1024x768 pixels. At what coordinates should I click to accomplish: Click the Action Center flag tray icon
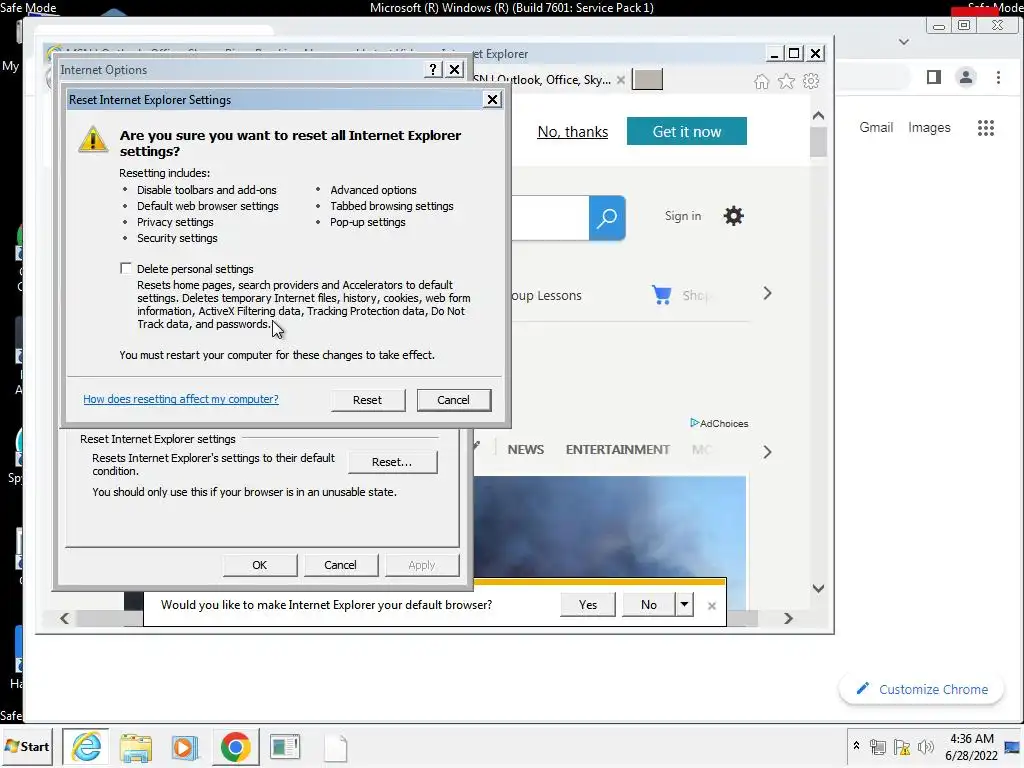coord(901,746)
